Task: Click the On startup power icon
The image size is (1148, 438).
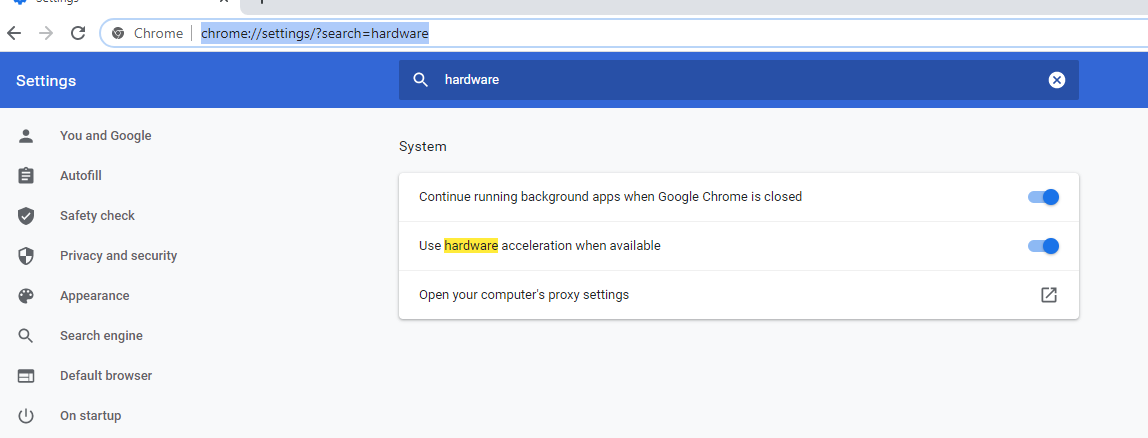Action: [26, 416]
